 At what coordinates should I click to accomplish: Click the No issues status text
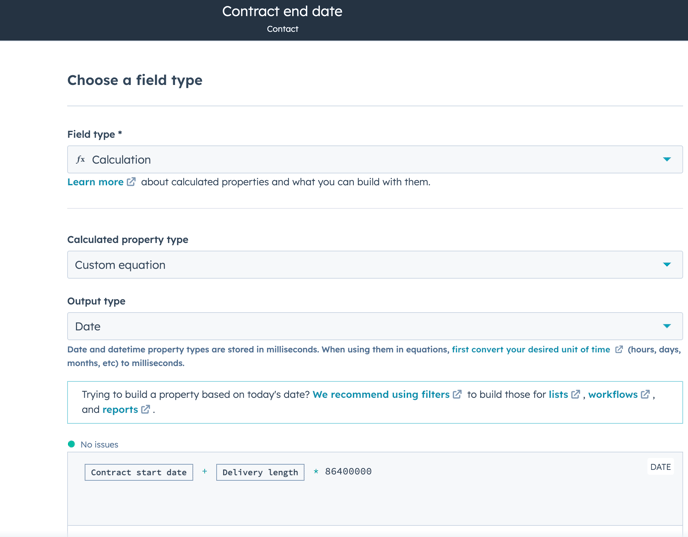tap(100, 444)
